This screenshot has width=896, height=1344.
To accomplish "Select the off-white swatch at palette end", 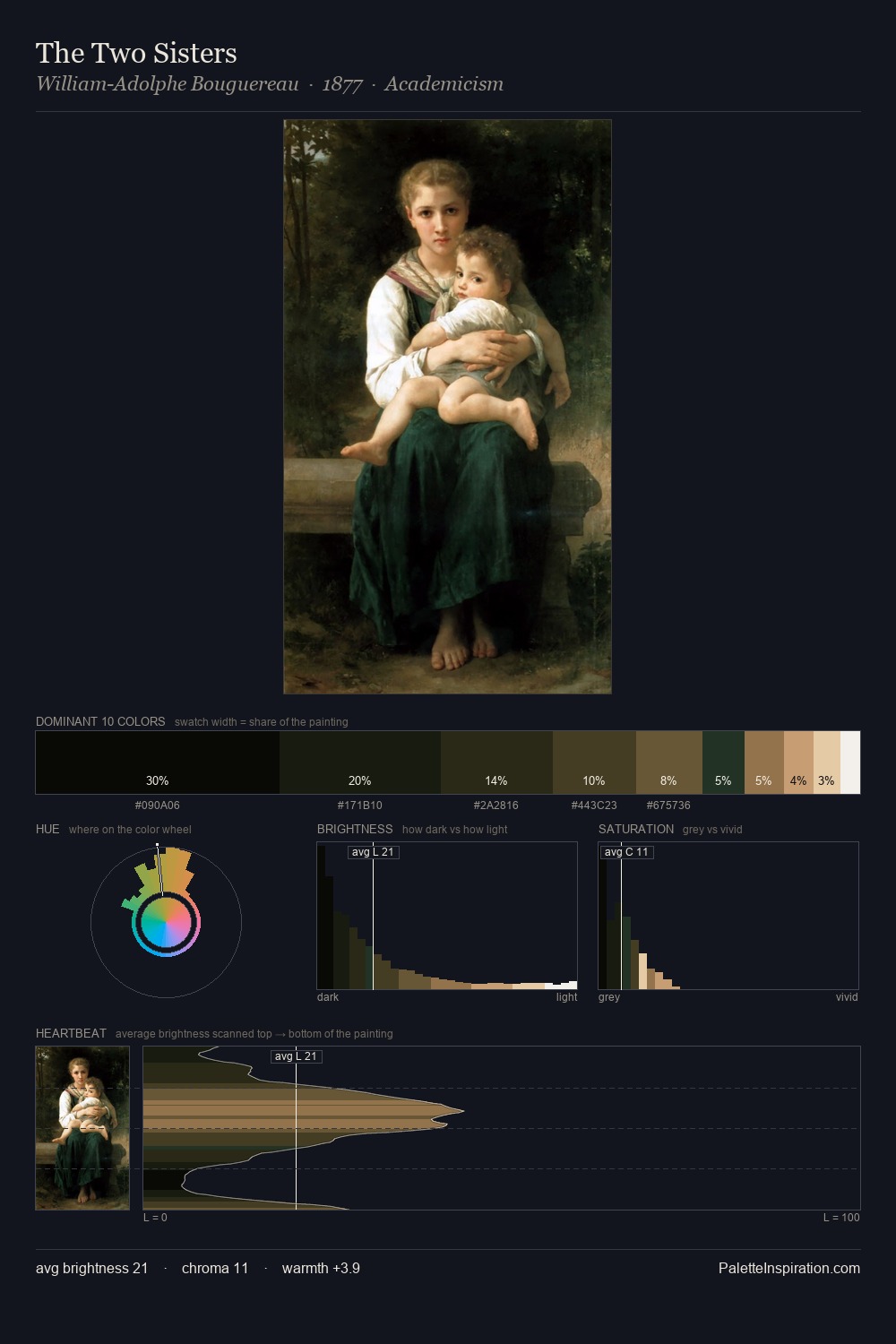I will pyautogui.click(x=850, y=762).
